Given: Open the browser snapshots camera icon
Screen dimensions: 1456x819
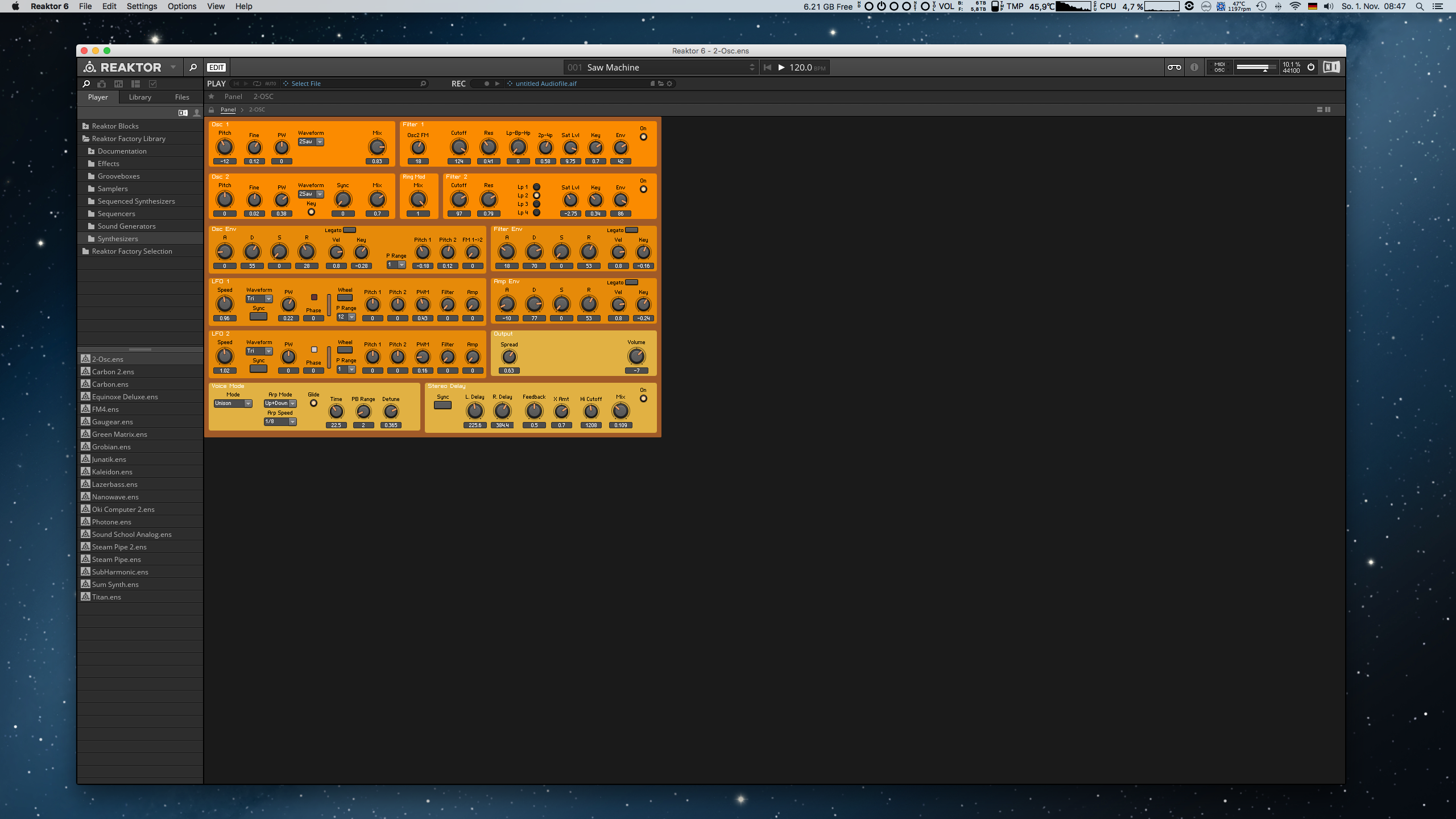Looking at the screenshot, I should point(102,84).
